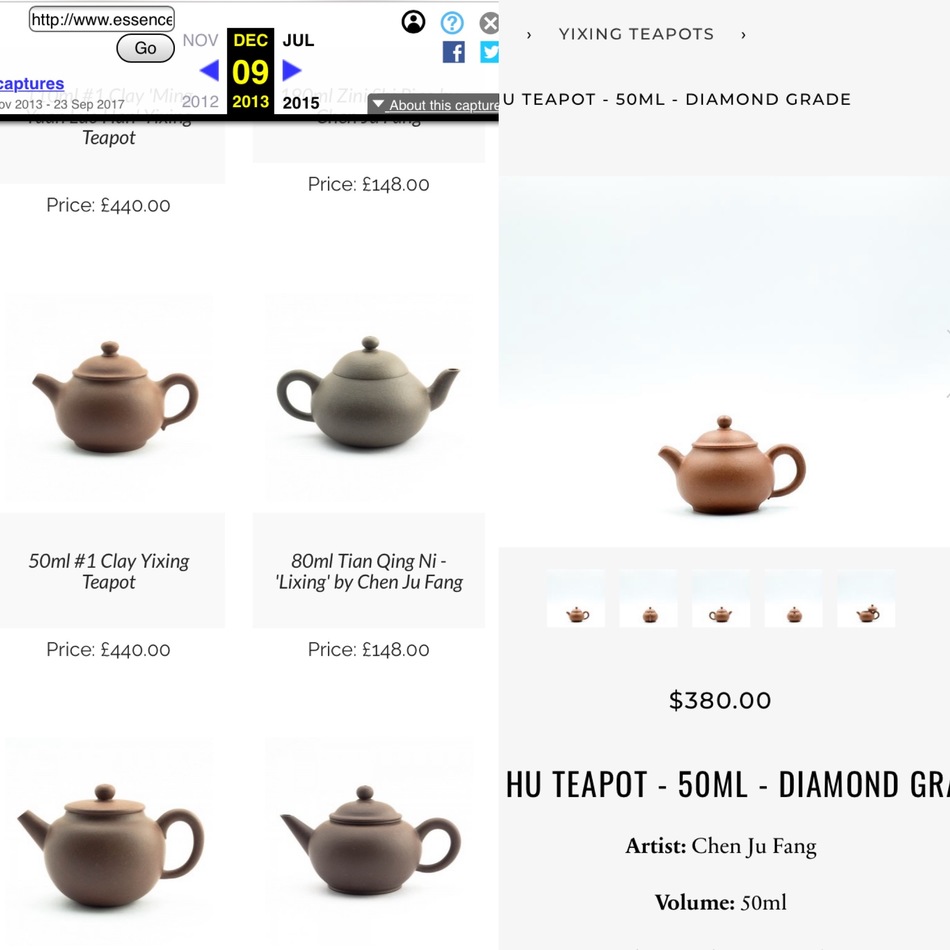Close the Wayback toolbar with X icon

point(489,24)
